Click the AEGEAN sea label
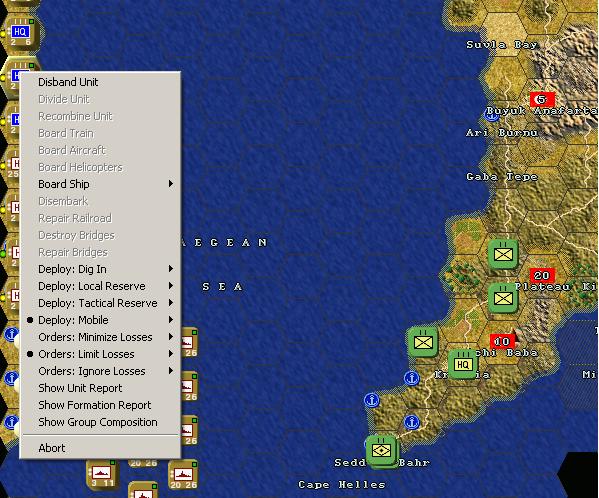The height and width of the screenshot is (498, 599). 224,243
